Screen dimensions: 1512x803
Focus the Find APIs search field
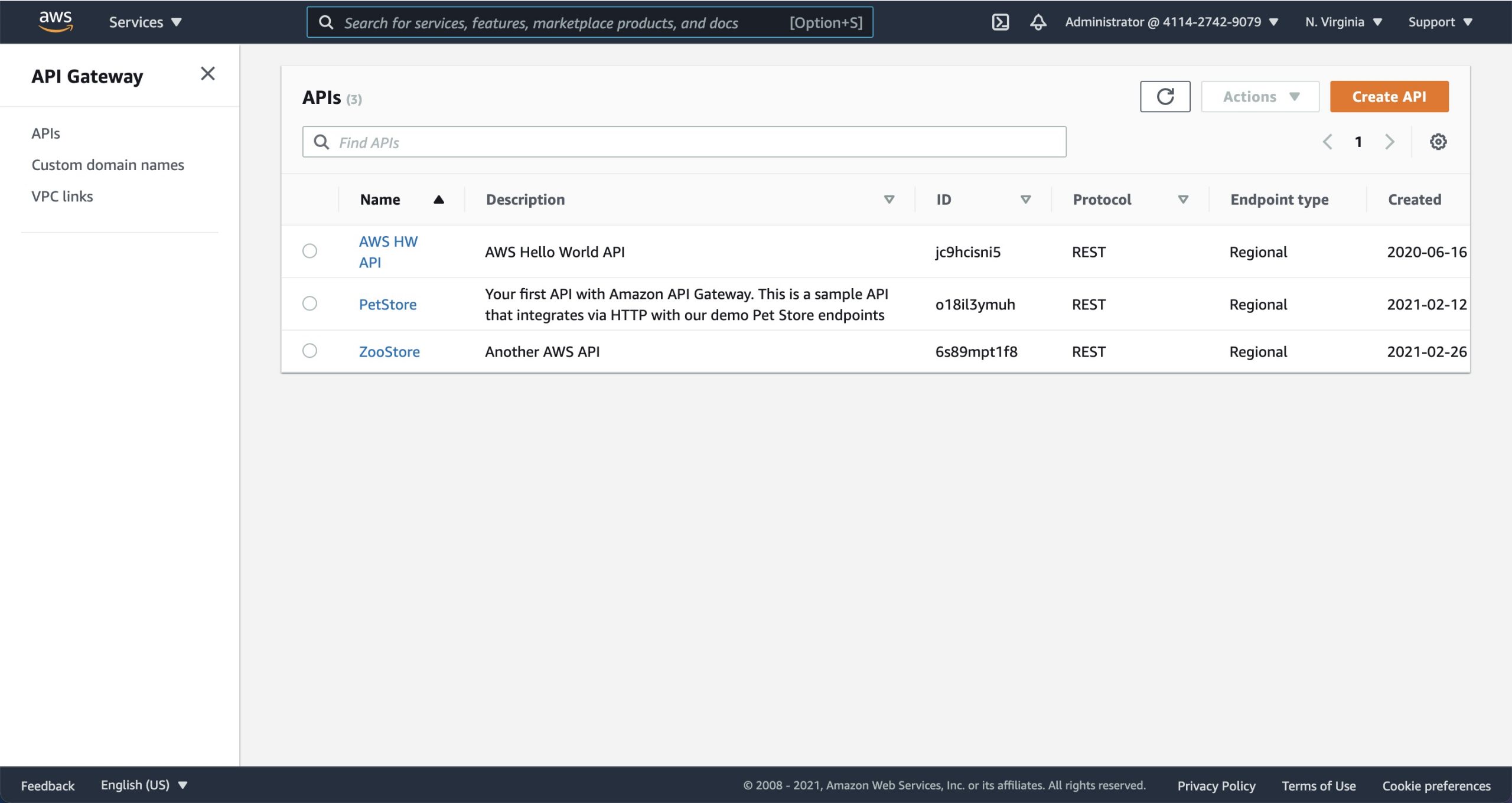(684, 142)
